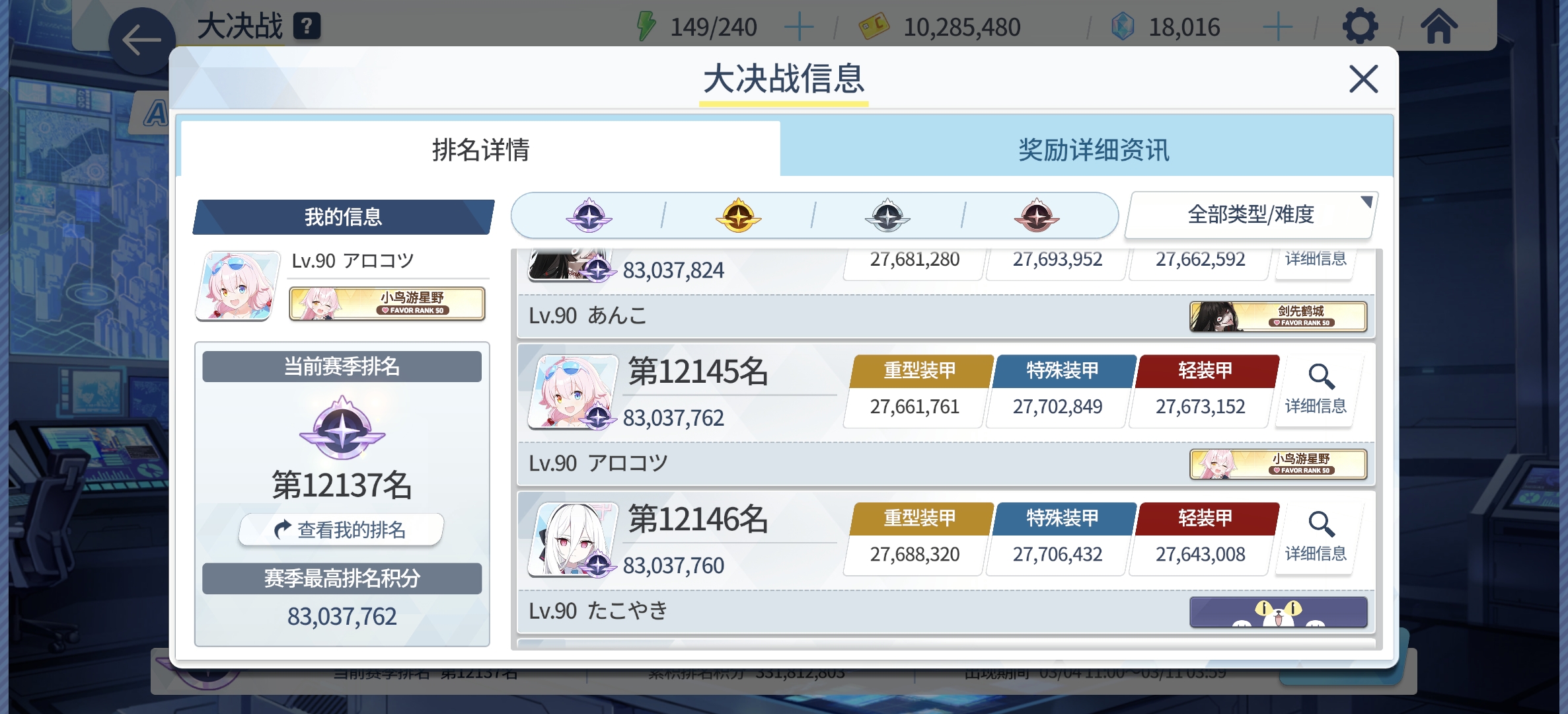Add stamina using the plus beside 149/240
The image size is (1568, 714).
[x=799, y=27]
